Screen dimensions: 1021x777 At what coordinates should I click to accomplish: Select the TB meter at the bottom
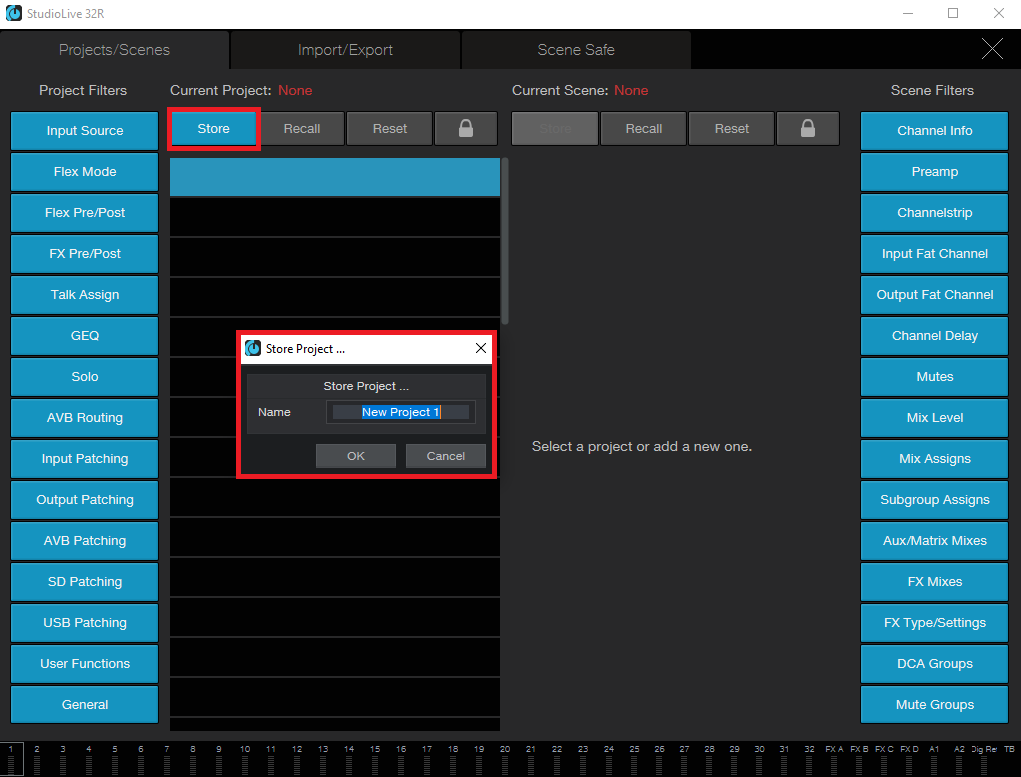pyautogui.click(x=1009, y=759)
